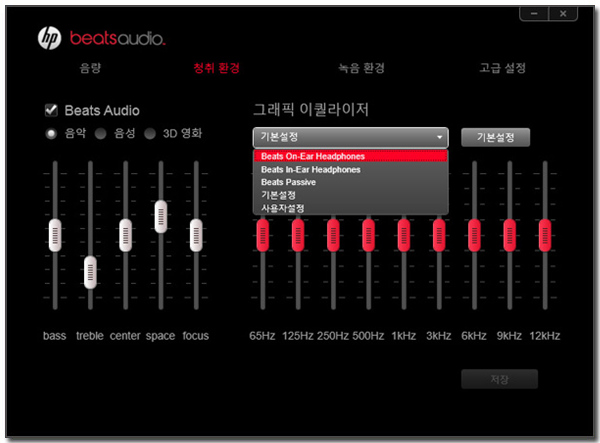Open the 고급 설정 tab

(502, 68)
